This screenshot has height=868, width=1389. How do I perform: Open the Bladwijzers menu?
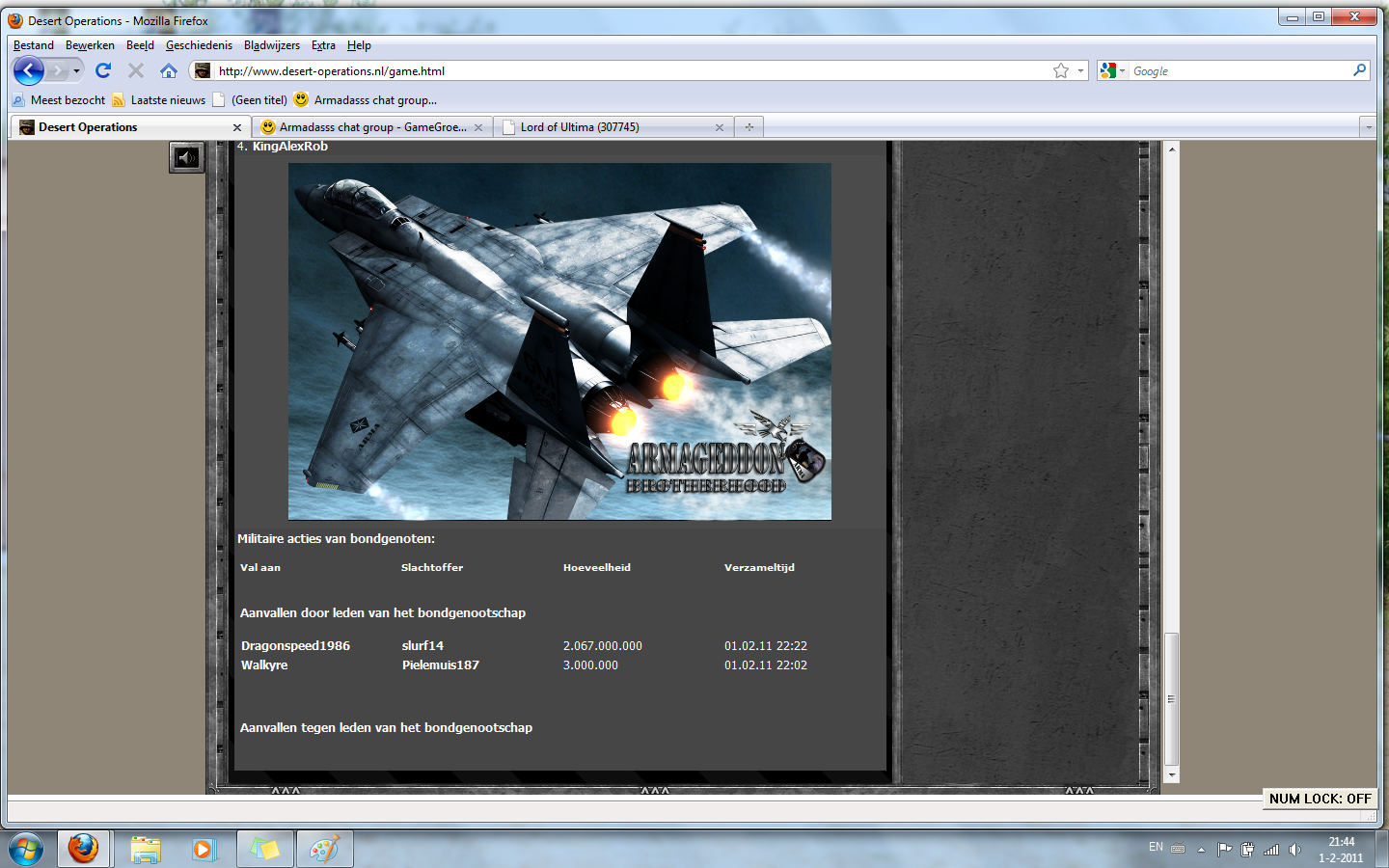point(272,45)
